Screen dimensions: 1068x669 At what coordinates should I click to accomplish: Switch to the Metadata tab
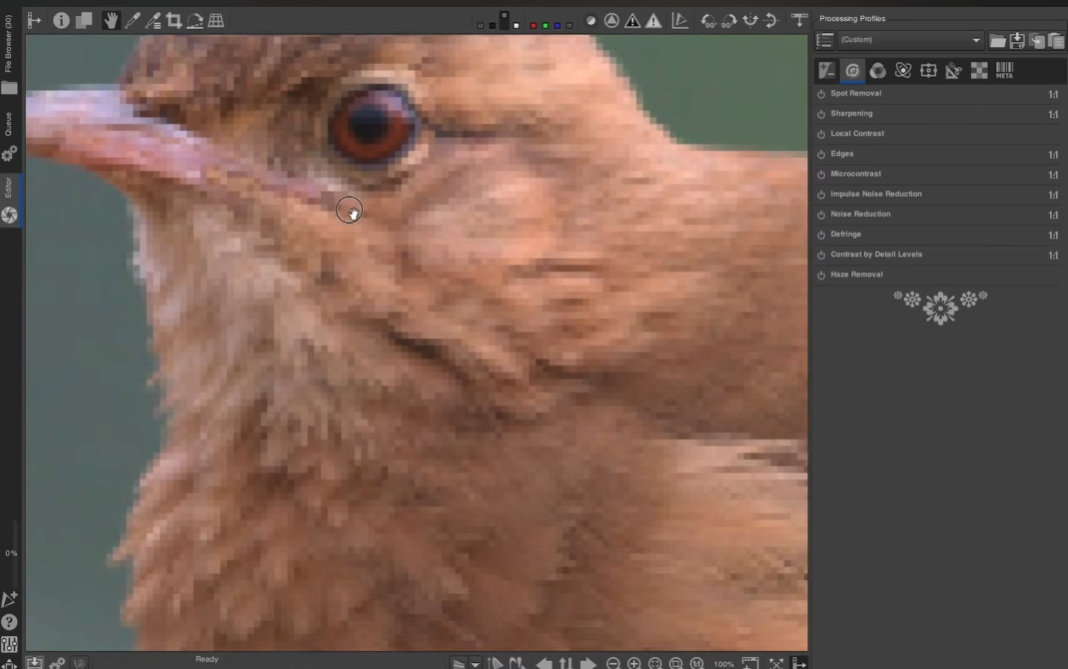click(x=1005, y=70)
